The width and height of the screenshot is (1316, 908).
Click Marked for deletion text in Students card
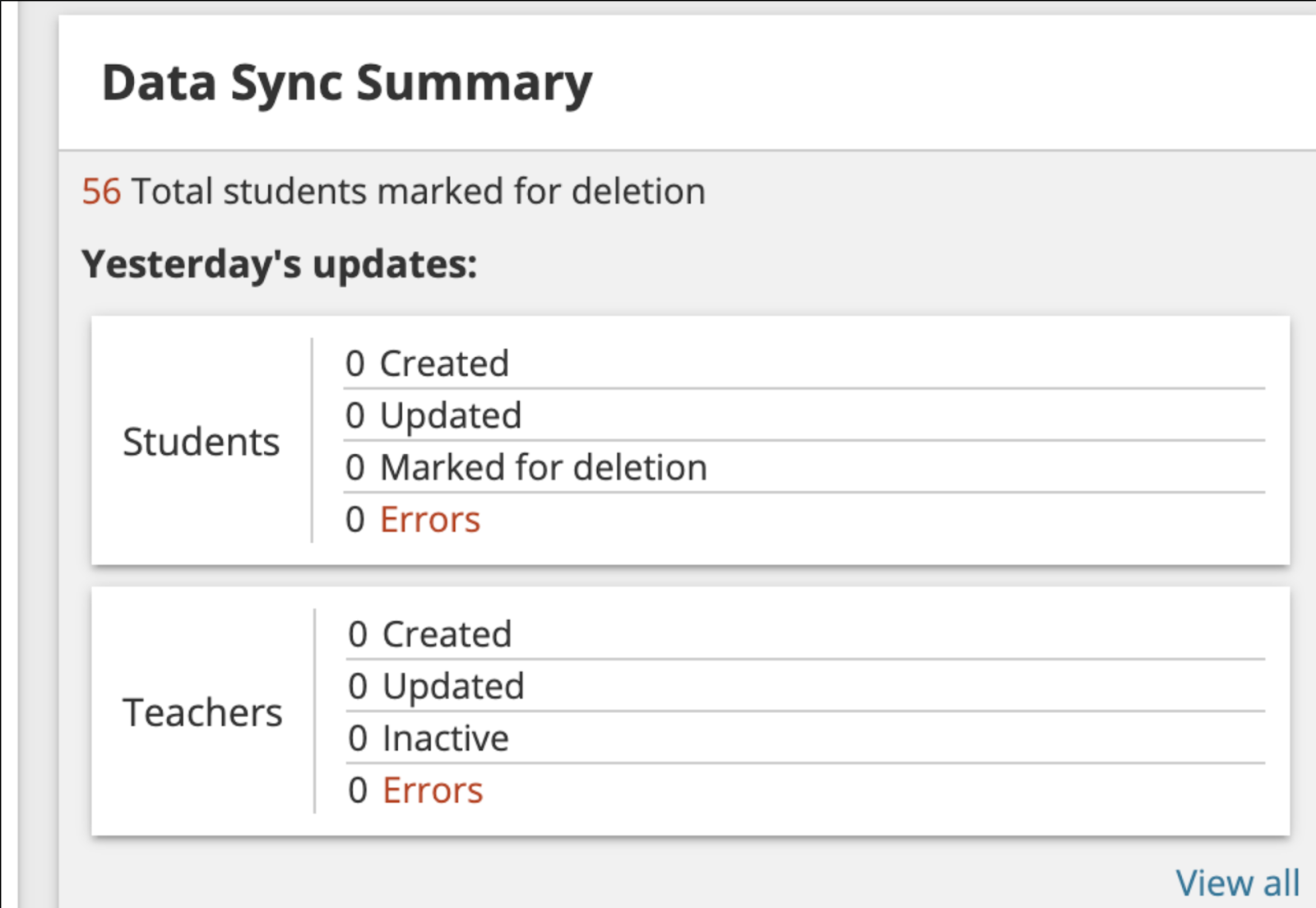tap(543, 468)
